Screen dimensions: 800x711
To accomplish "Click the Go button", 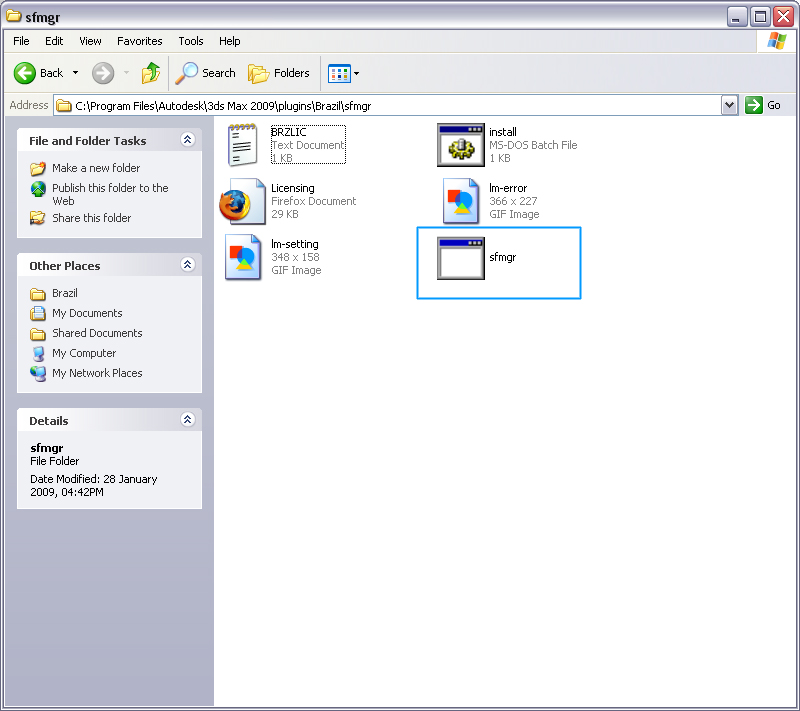I will [764, 105].
